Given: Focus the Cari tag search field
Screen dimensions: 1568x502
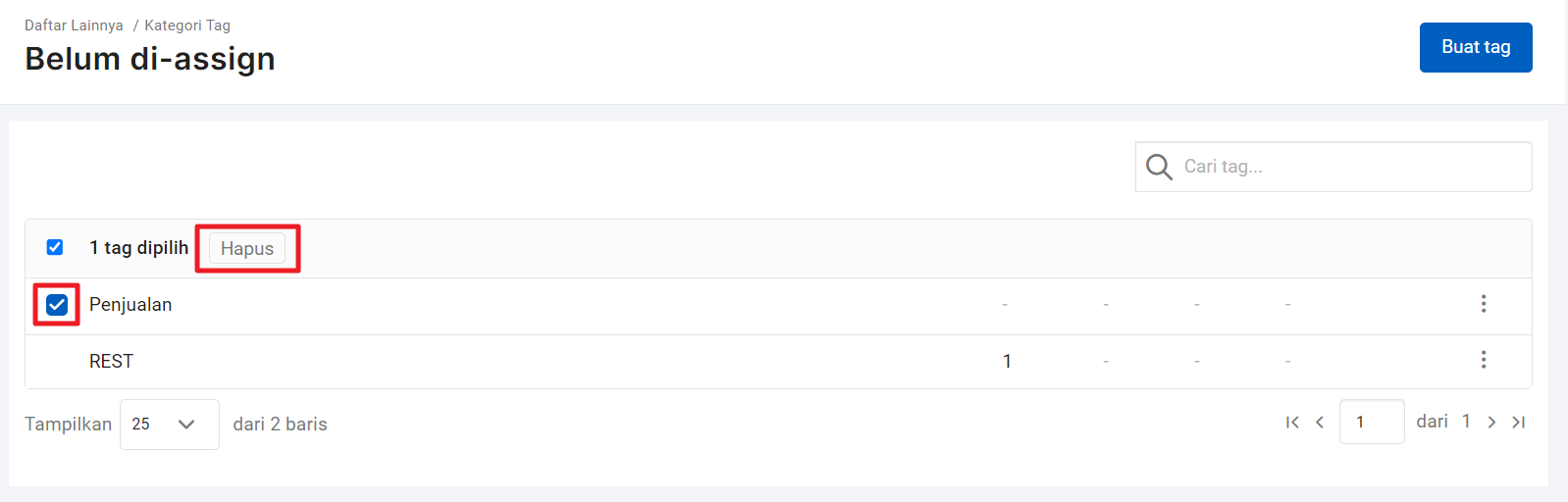Looking at the screenshot, I should (x=1333, y=167).
